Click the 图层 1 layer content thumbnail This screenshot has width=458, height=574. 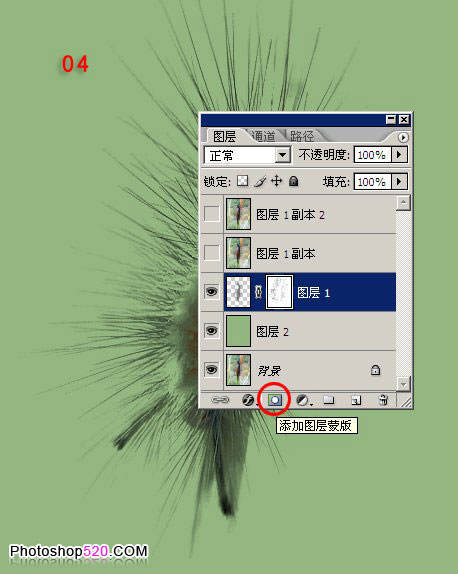pos(238,292)
